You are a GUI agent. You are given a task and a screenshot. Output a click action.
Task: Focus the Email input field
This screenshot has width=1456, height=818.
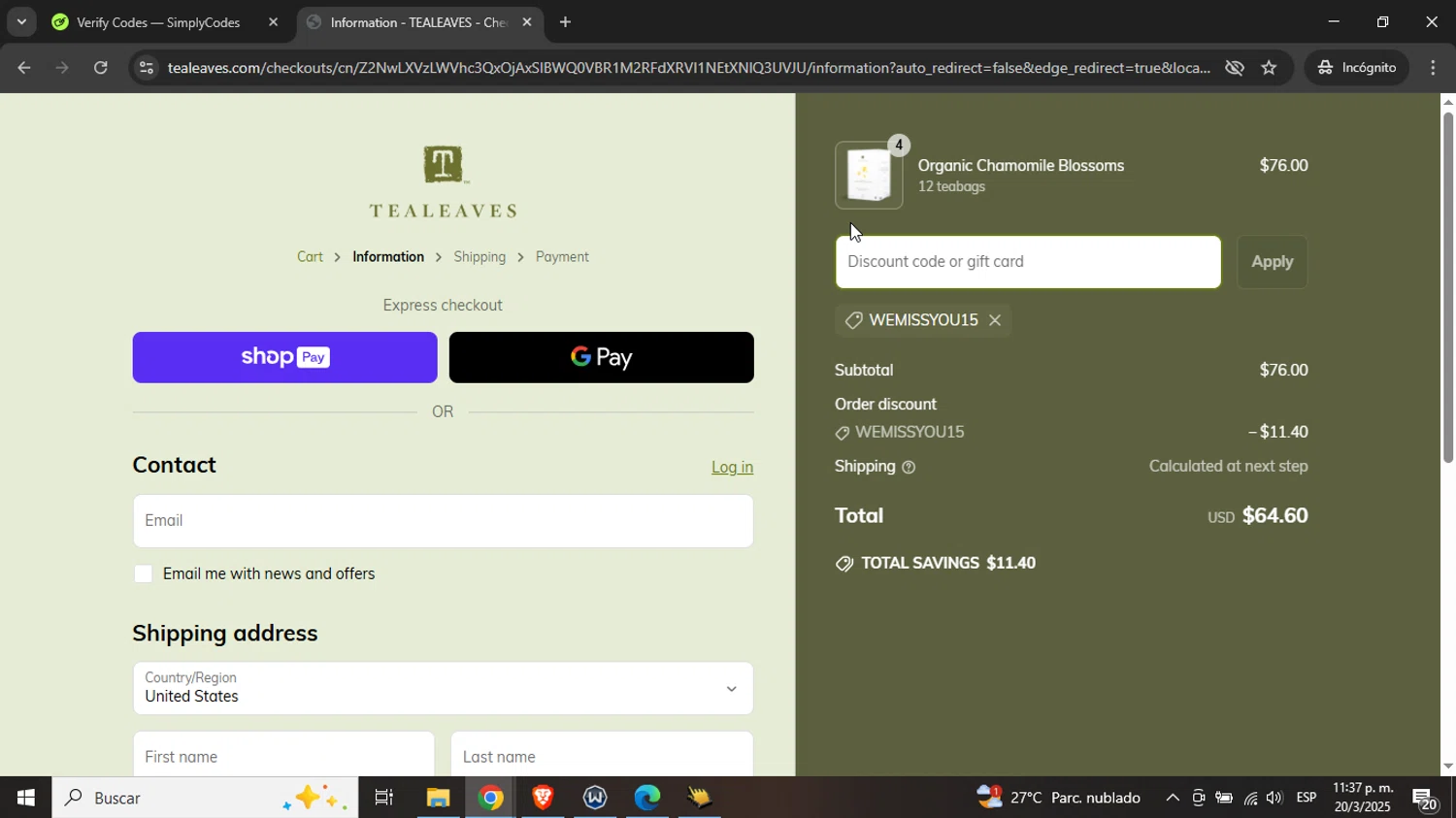pyautogui.click(x=443, y=521)
